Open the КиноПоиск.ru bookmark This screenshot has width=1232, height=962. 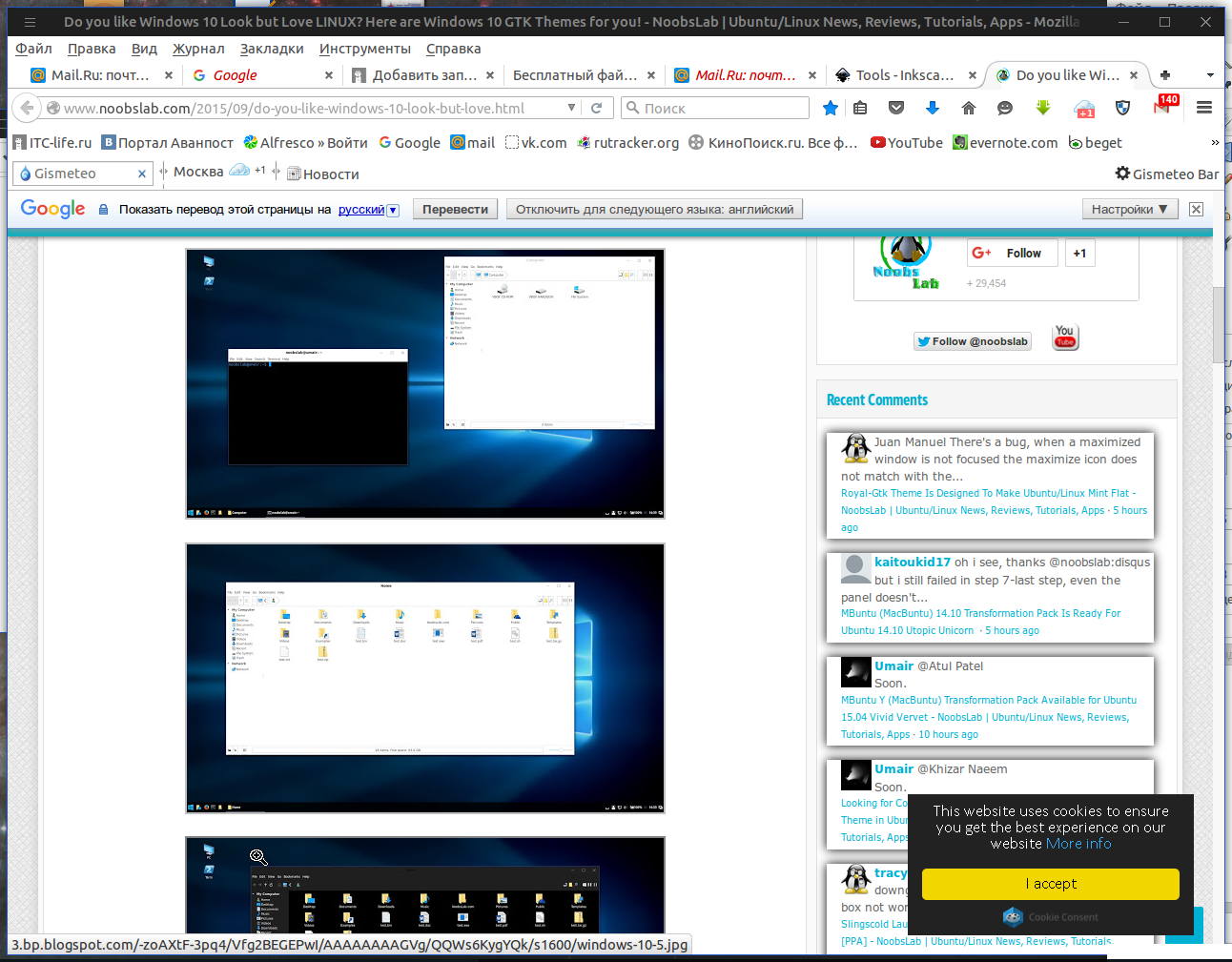pyautogui.click(x=773, y=143)
